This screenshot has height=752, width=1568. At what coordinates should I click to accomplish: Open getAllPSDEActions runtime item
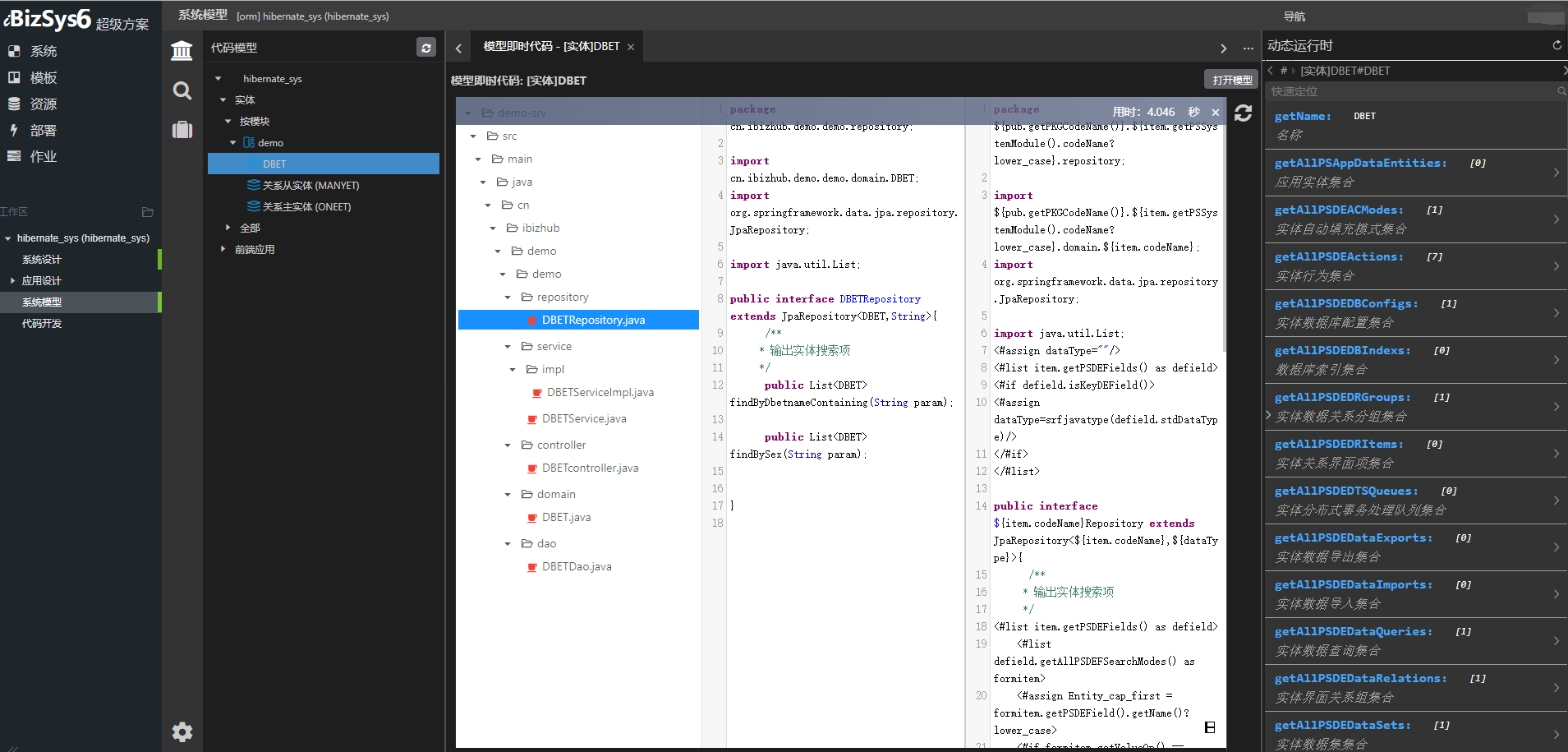(x=1416, y=266)
